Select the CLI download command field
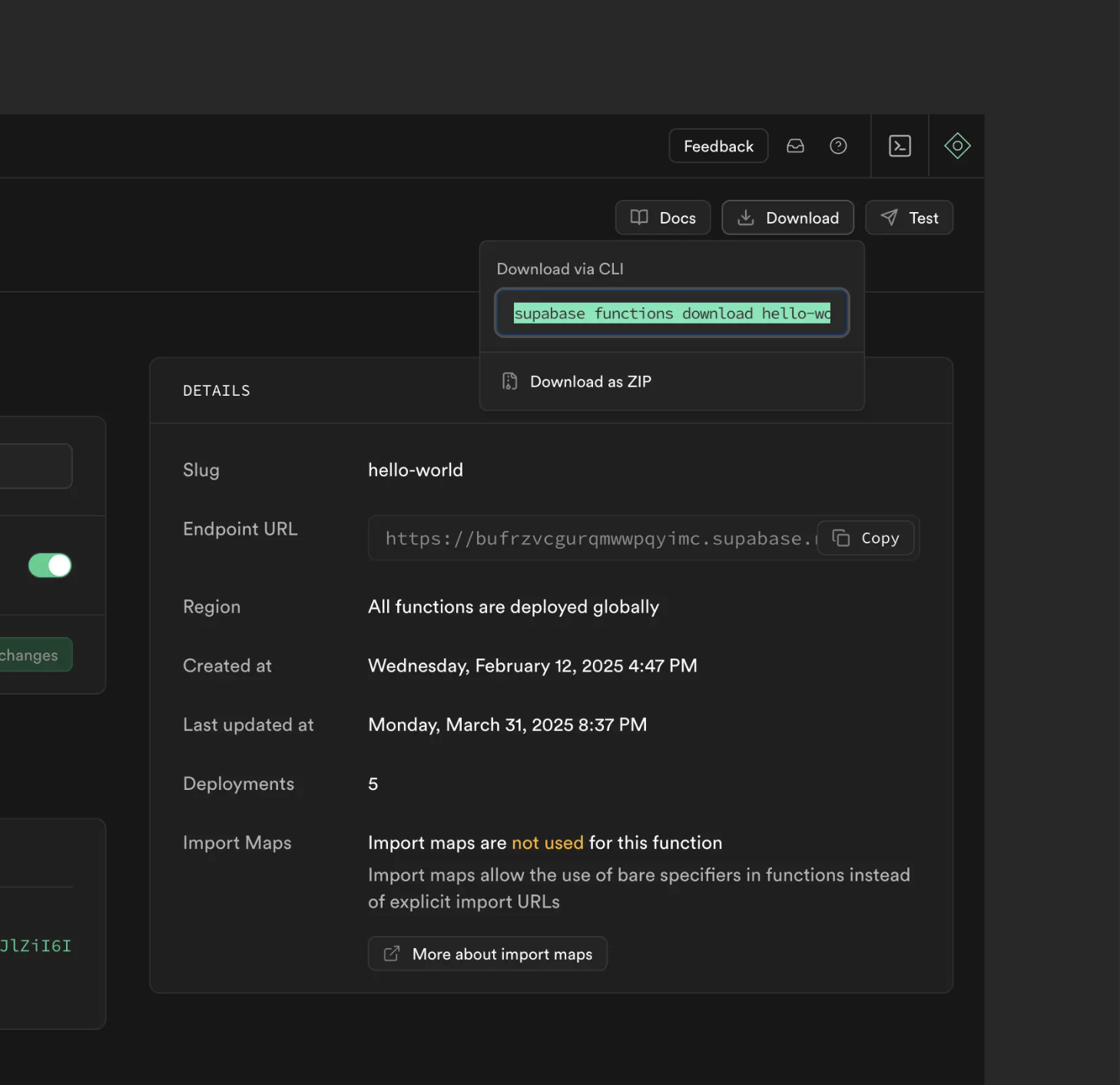This screenshot has width=1120, height=1085. click(672, 313)
